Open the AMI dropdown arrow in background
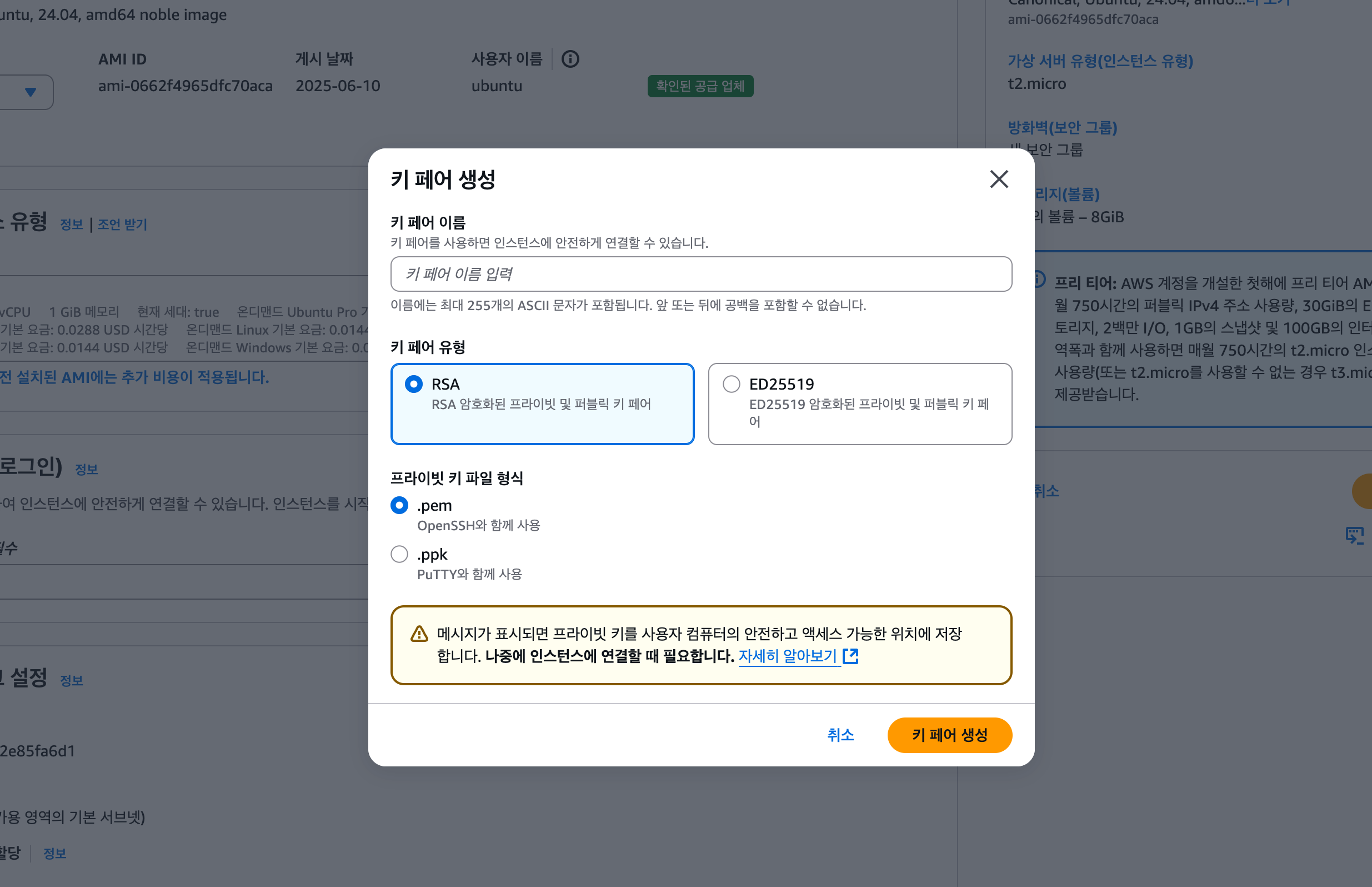This screenshot has height=887, width=1372. point(31,92)
